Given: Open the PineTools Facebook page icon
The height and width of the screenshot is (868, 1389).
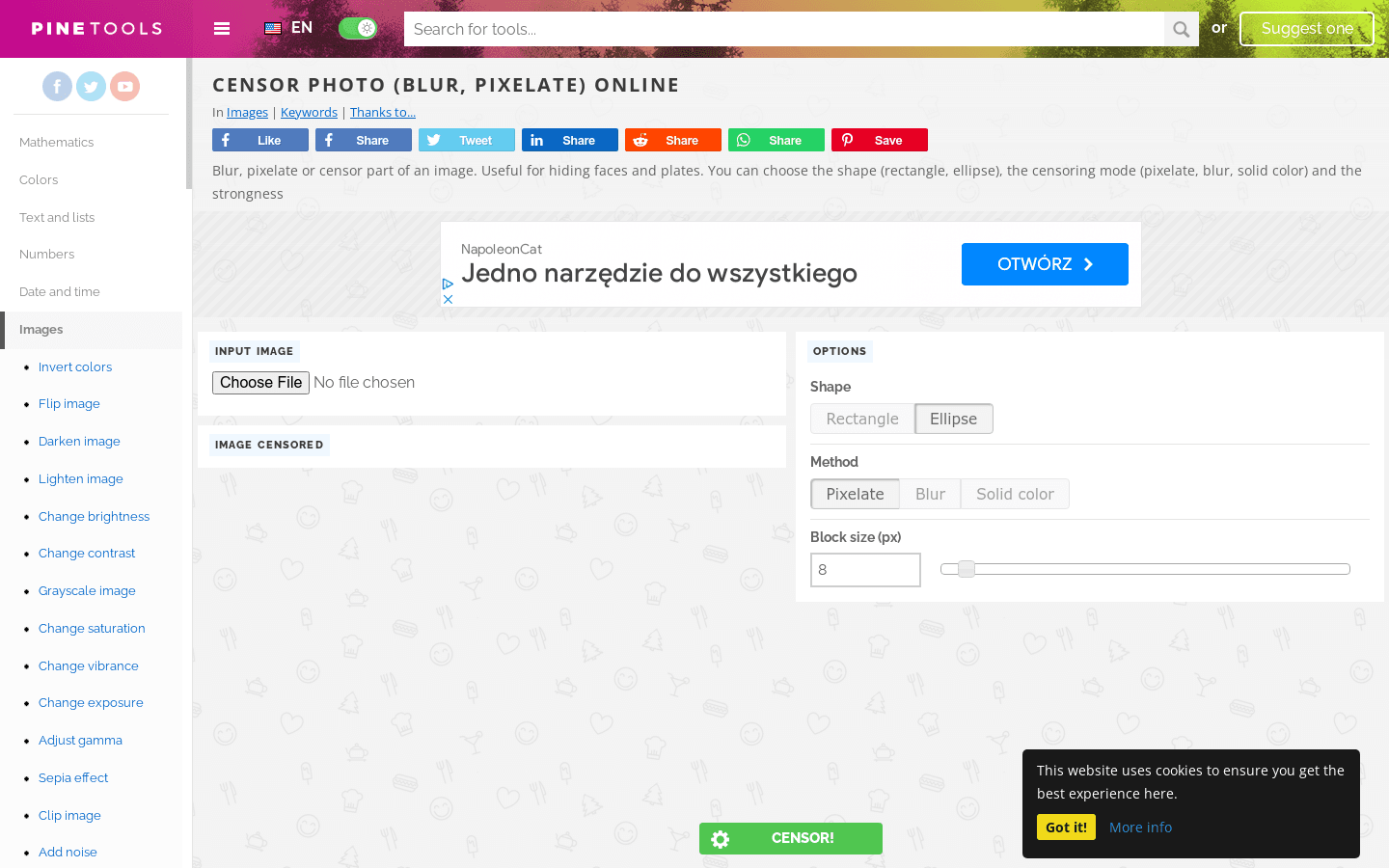Looking at the screenshot, I should pos(57,87).
